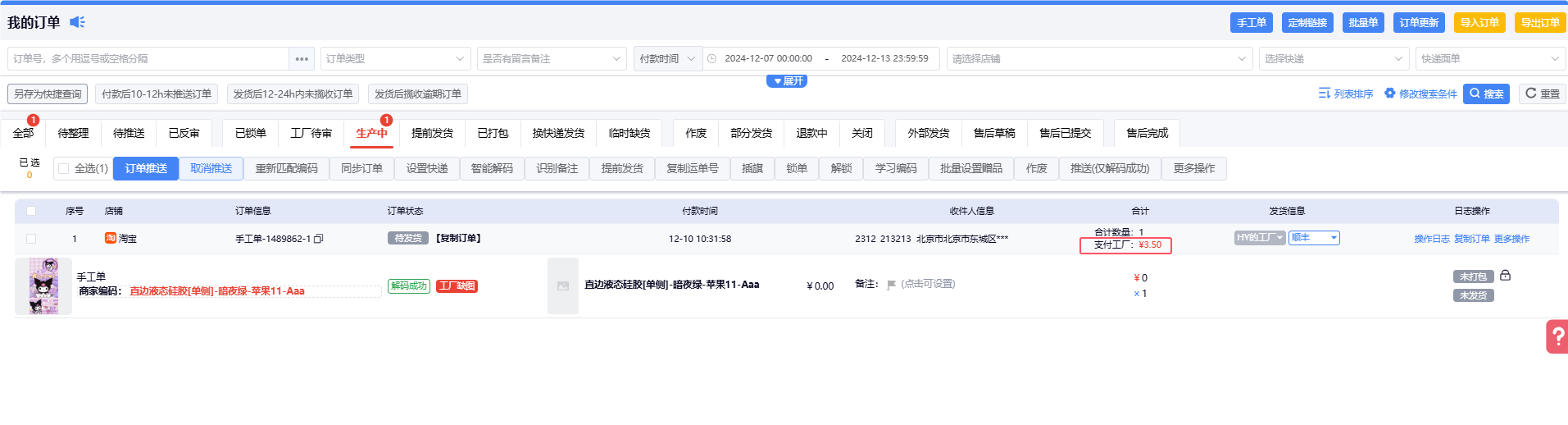Click the blue megaphone announcement icon

tap(77, 22)
